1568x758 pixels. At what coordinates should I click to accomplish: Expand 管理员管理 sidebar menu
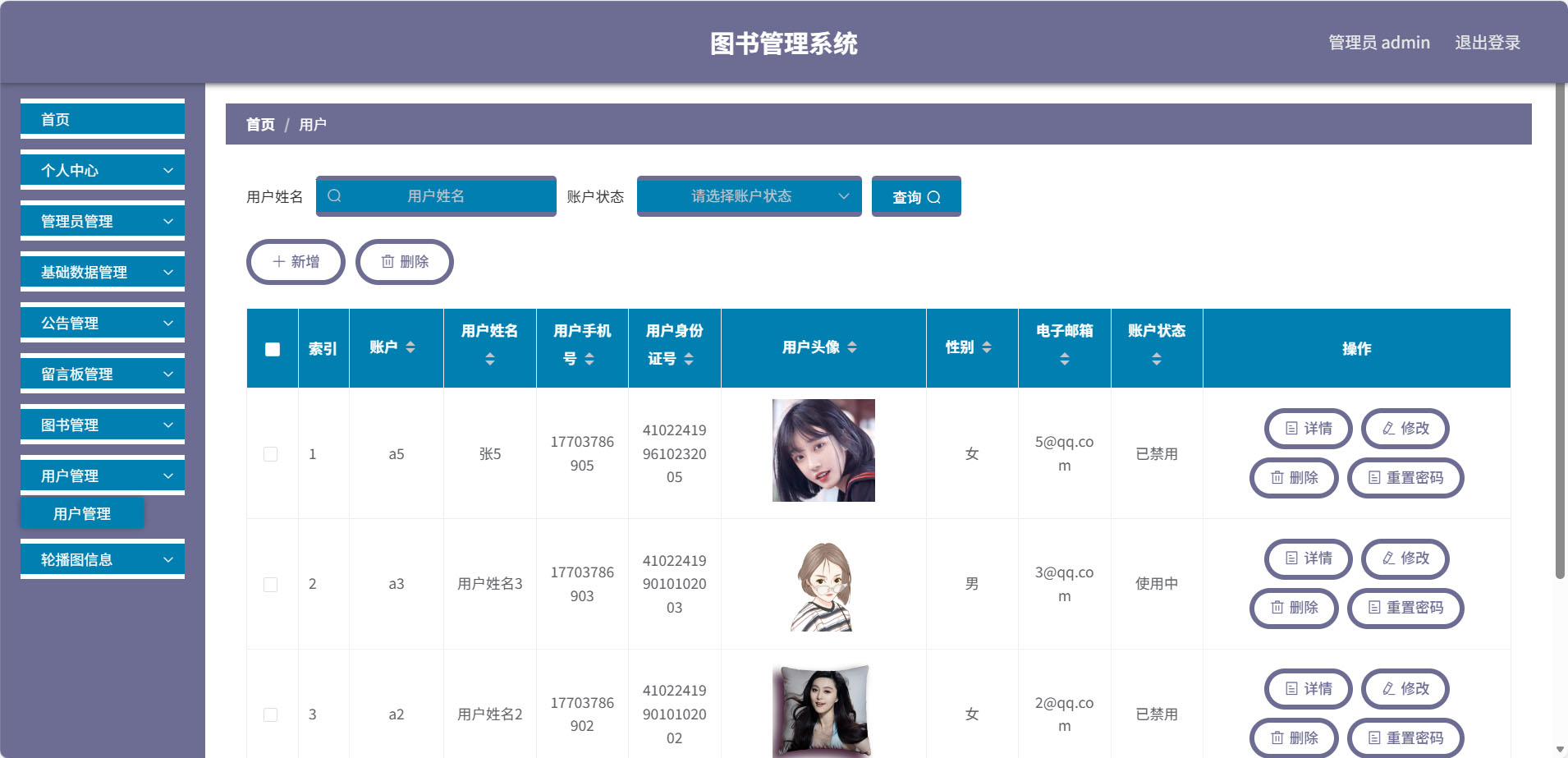103,221
